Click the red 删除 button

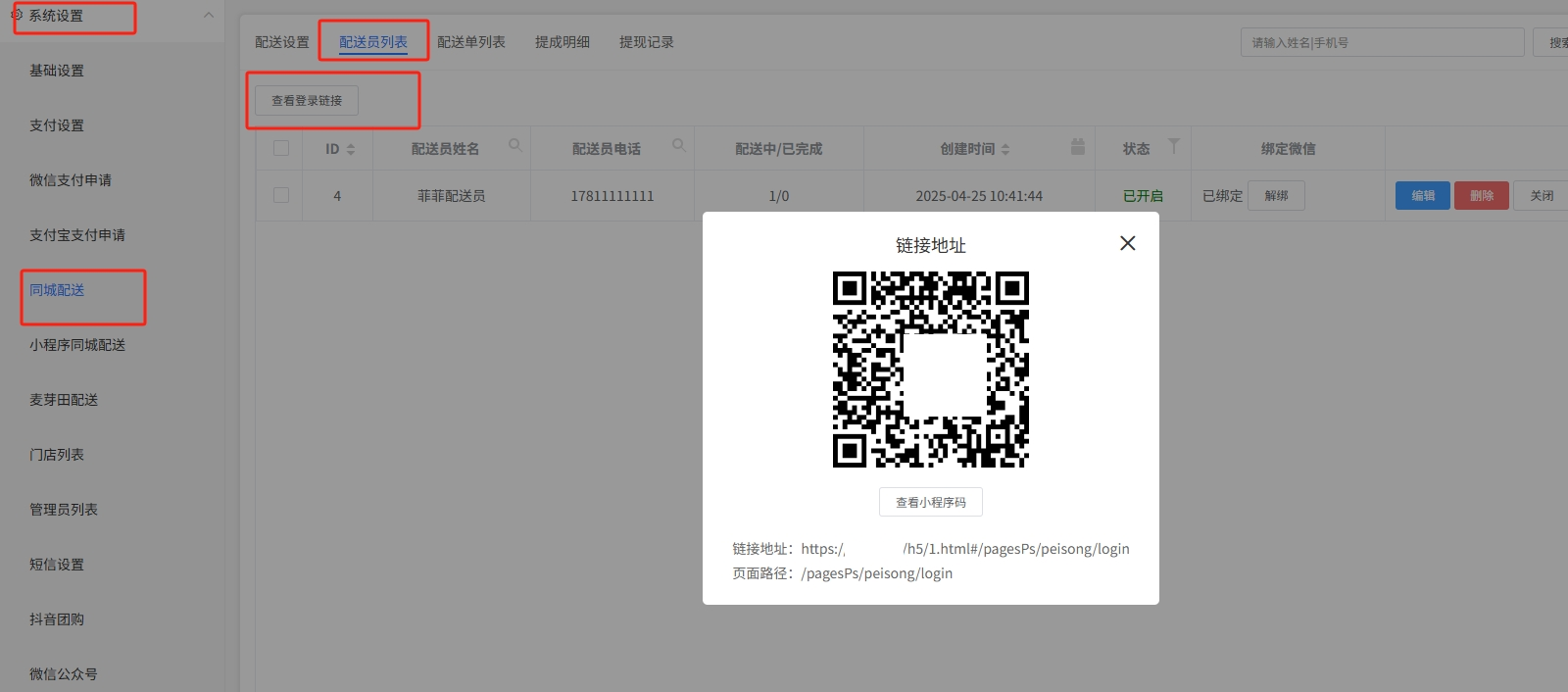tap(1481, 195)
